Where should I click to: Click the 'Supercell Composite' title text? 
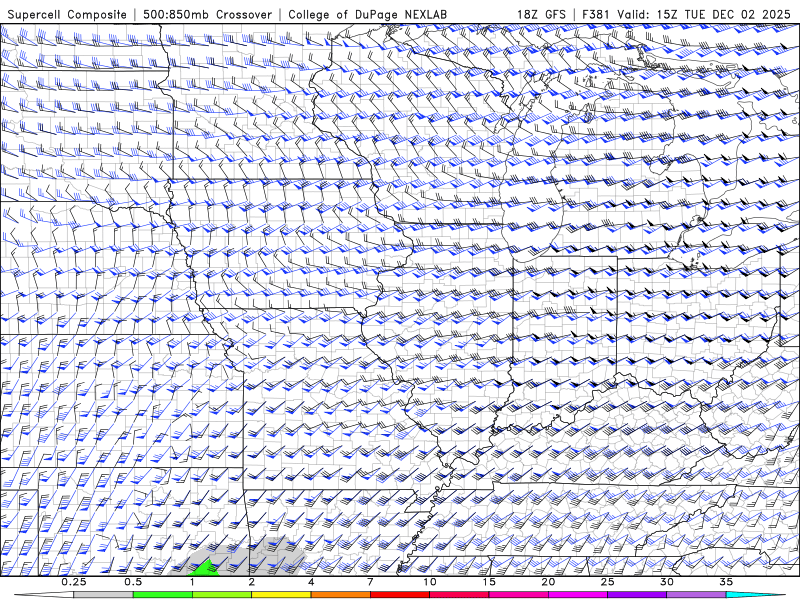[x=67, y=14]
